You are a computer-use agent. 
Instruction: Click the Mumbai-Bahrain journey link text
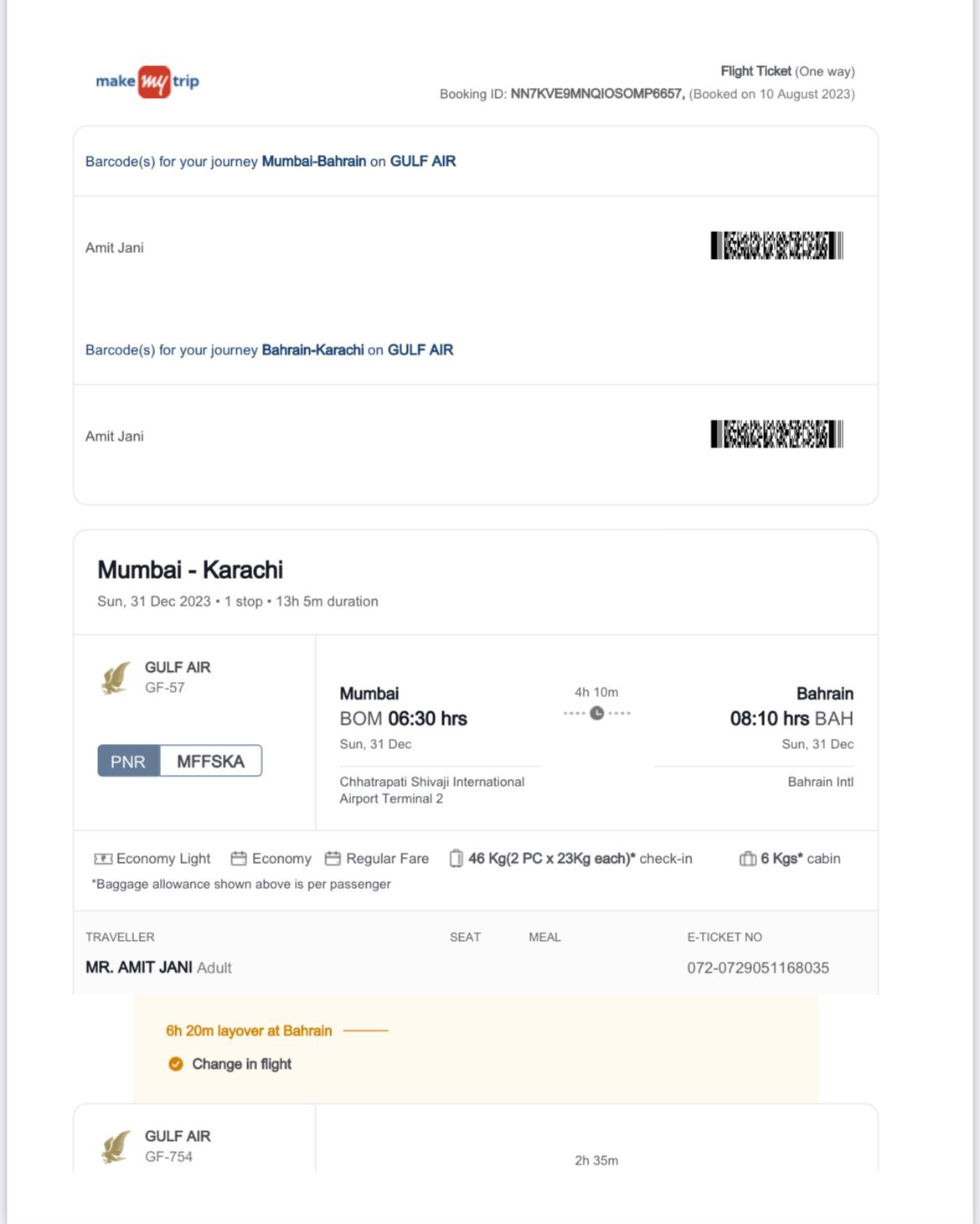tap(313, 161)
